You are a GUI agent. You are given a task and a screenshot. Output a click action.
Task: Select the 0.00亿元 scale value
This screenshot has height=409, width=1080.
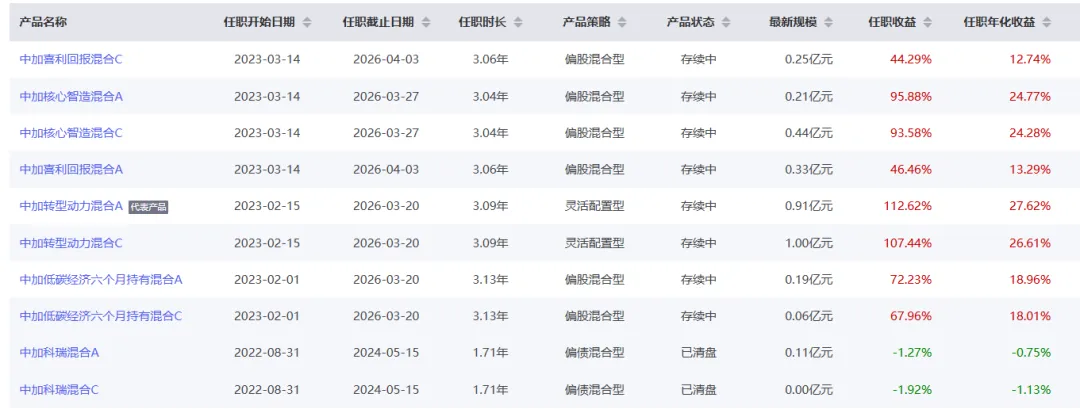click(809, 389)
